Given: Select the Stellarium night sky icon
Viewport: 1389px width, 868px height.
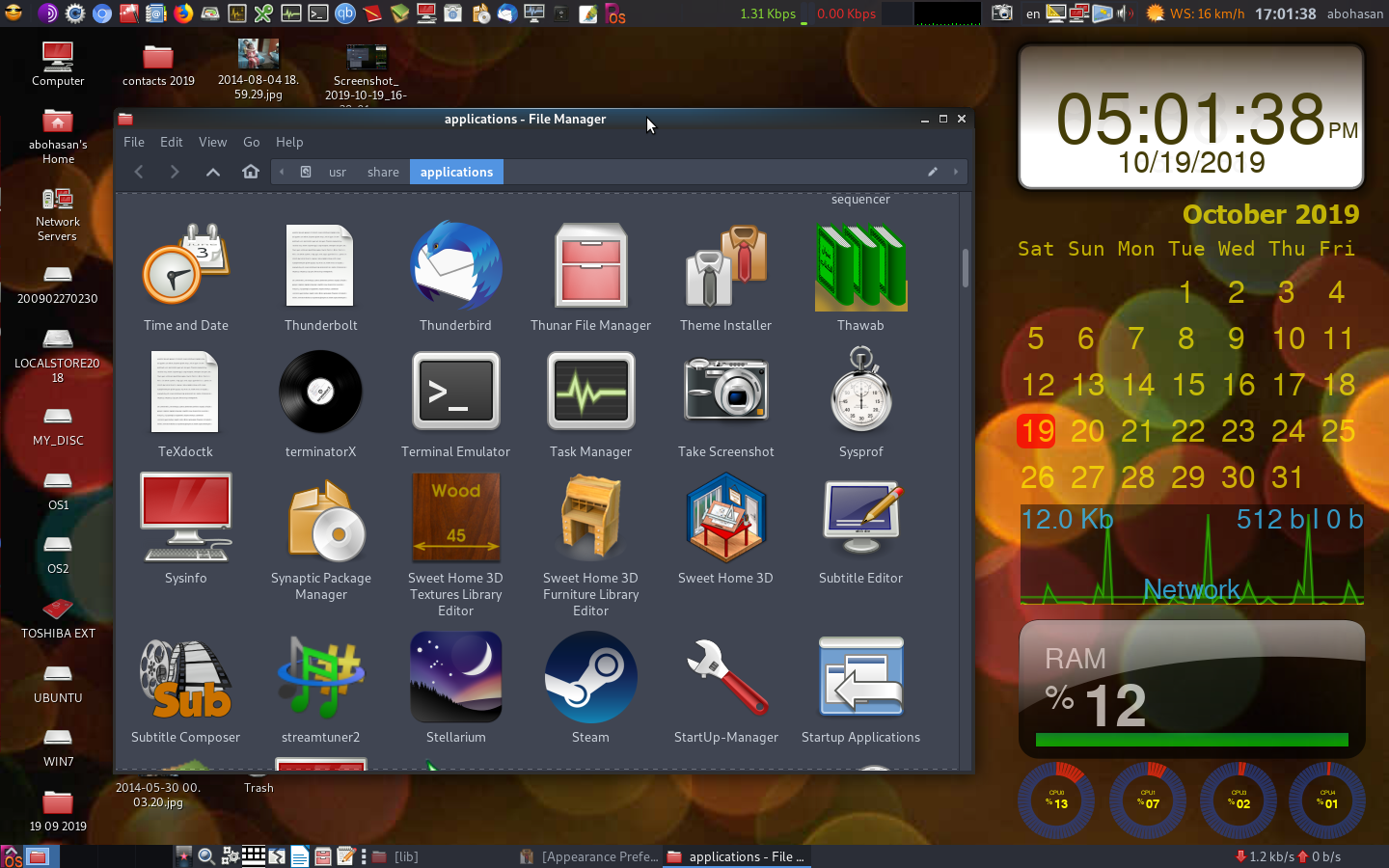Looking at the screenshot, I should (x=456, y=677).
